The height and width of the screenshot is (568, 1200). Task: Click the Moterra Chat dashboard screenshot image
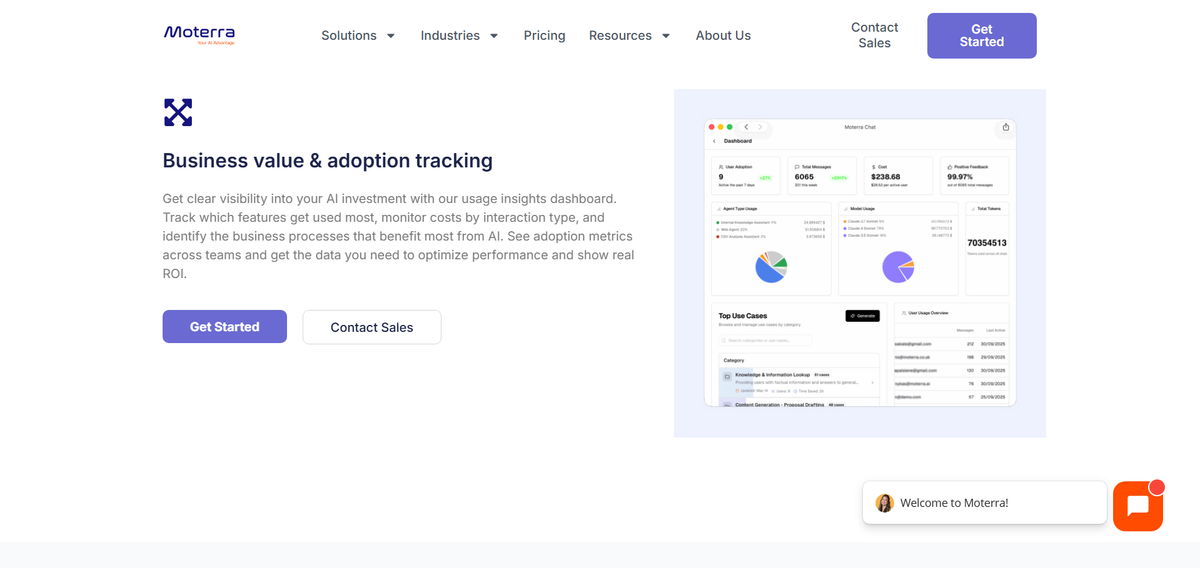coord(860,263)
